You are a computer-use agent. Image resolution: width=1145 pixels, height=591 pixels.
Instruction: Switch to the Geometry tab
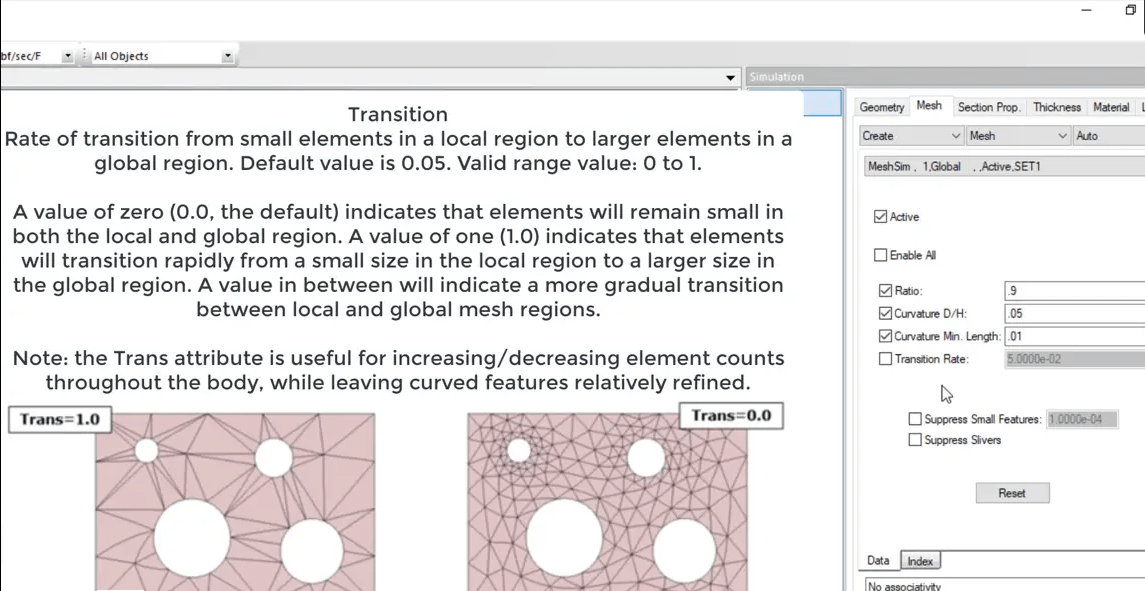881,107
